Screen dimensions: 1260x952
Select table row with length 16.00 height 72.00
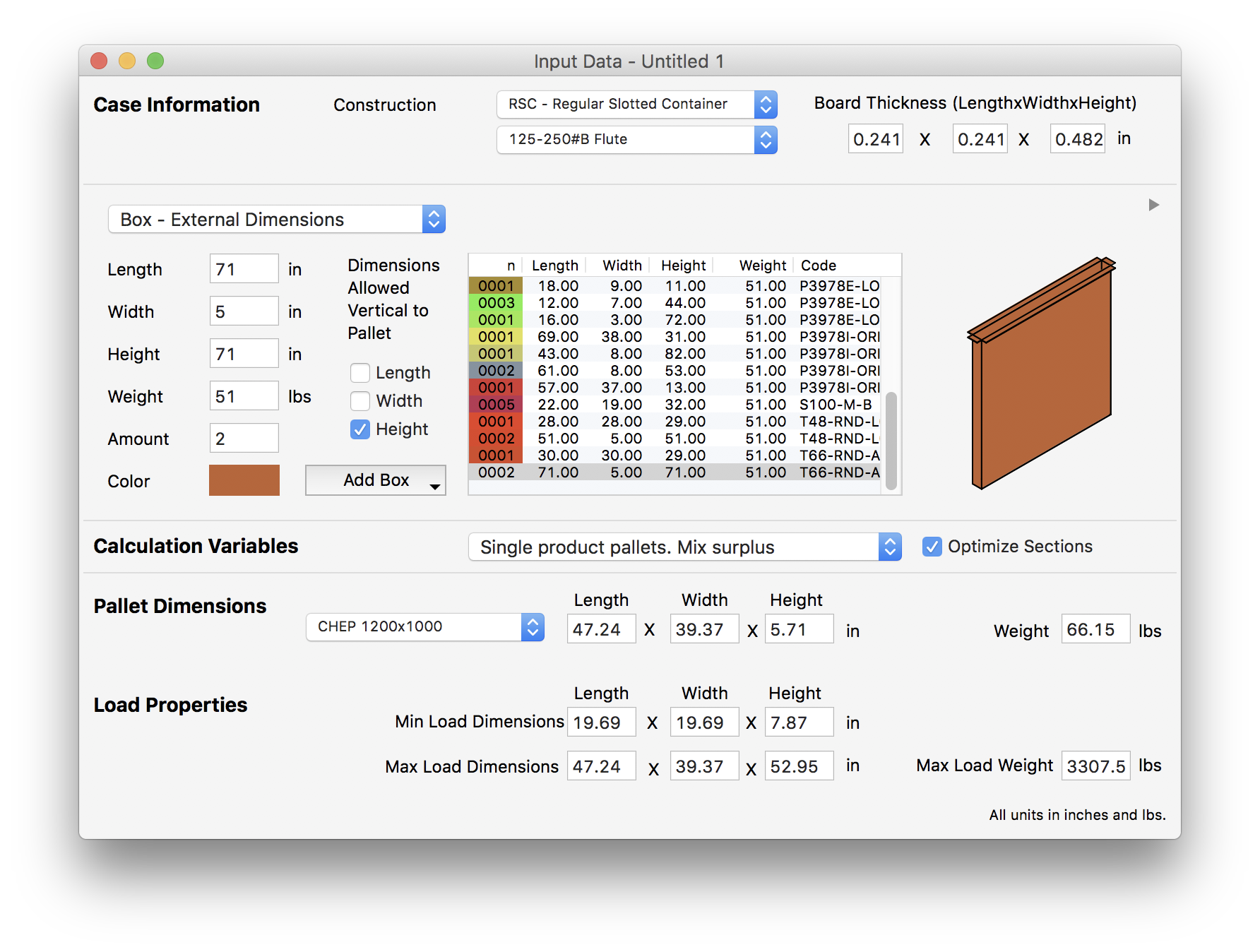[x=675, y=320]
